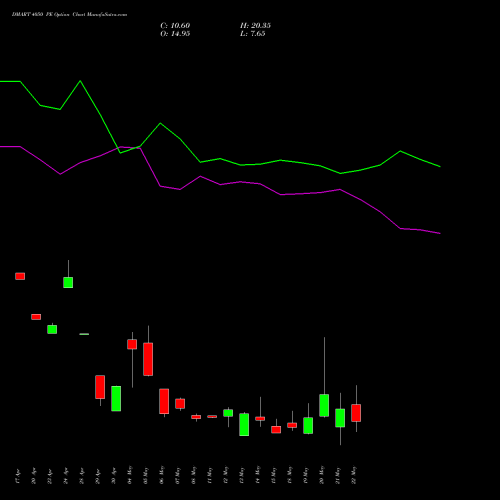Screen dimensions: 500x500
Task: Click the green indicator line's right end
Action: [x=440, y=166]
